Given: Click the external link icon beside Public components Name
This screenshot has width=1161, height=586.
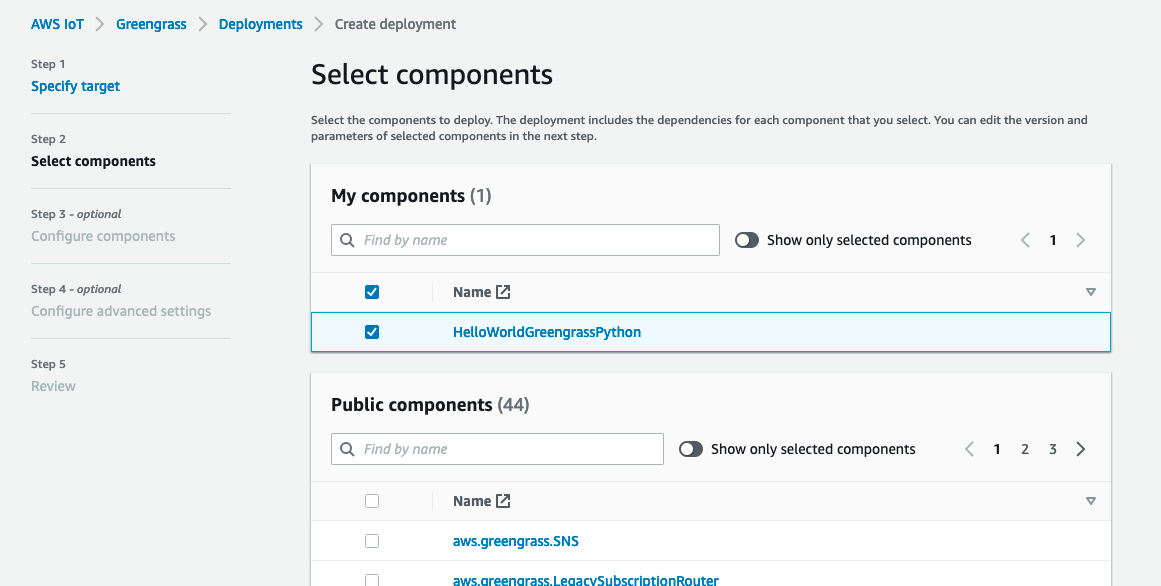Looking at the screenshot, I should [x=503, y=501].
